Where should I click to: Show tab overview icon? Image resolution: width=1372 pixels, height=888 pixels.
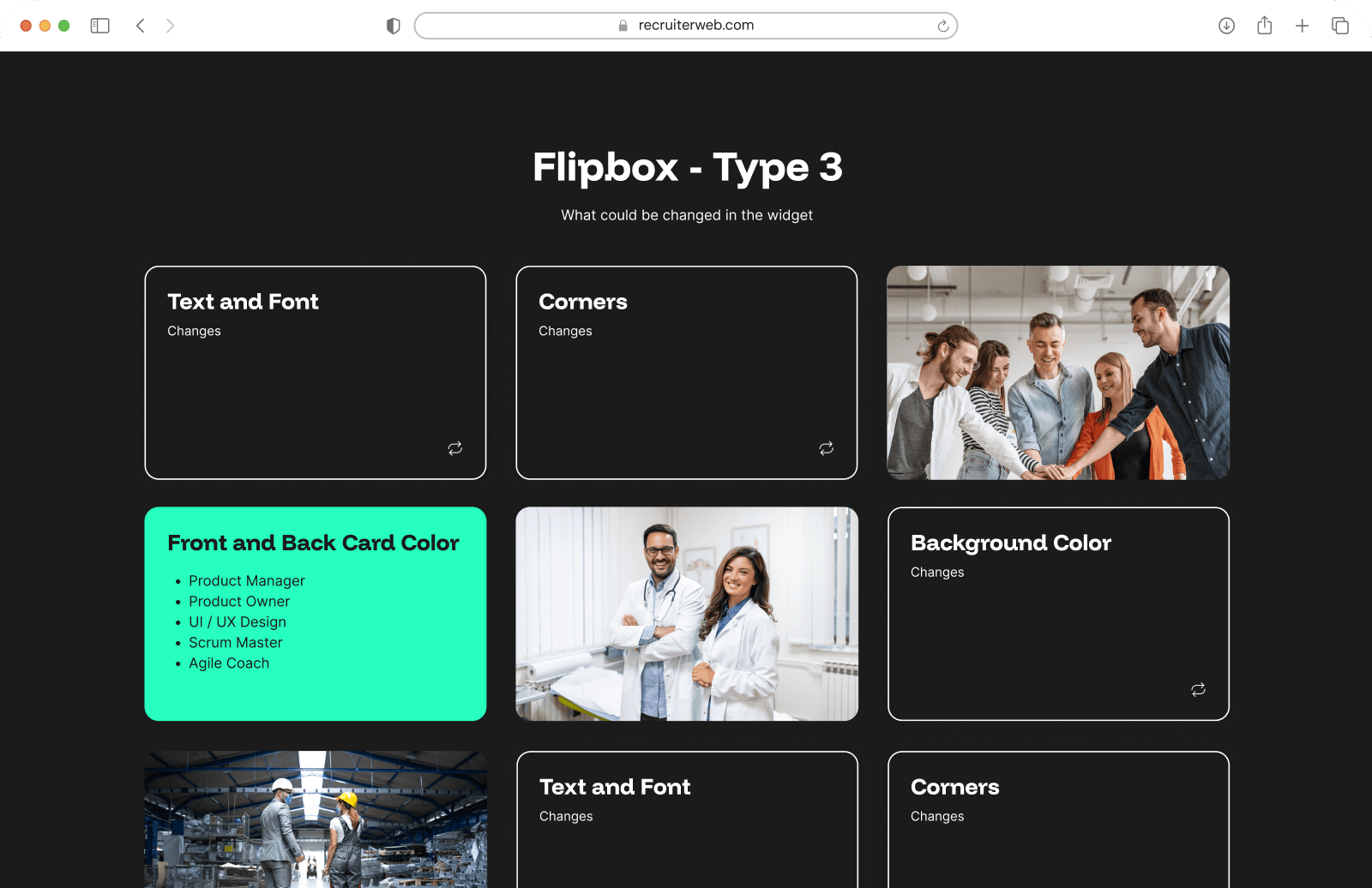tap(1339, 26)
